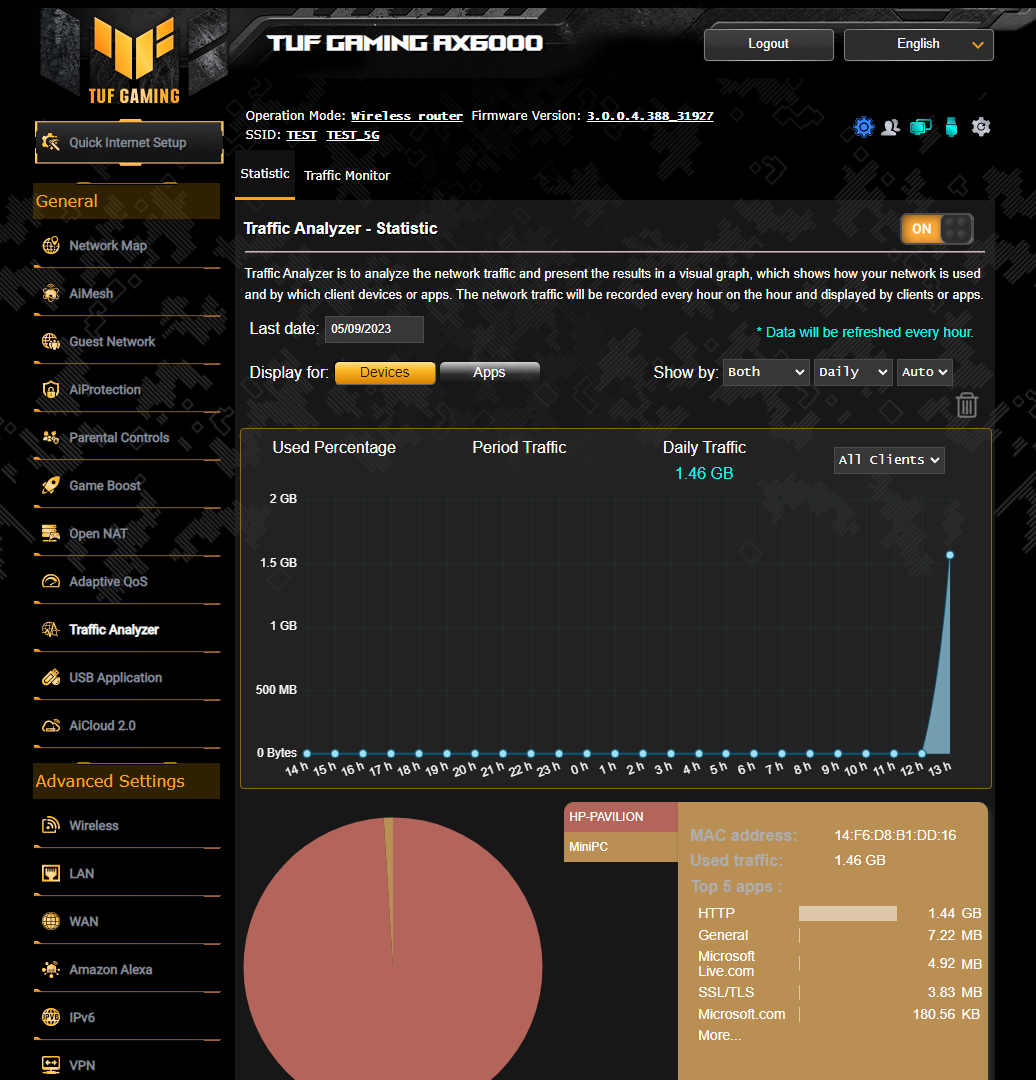The image size is (1036, 1080).
Task: Click the TUF Gaming logo
Action: tap(134, 61)
